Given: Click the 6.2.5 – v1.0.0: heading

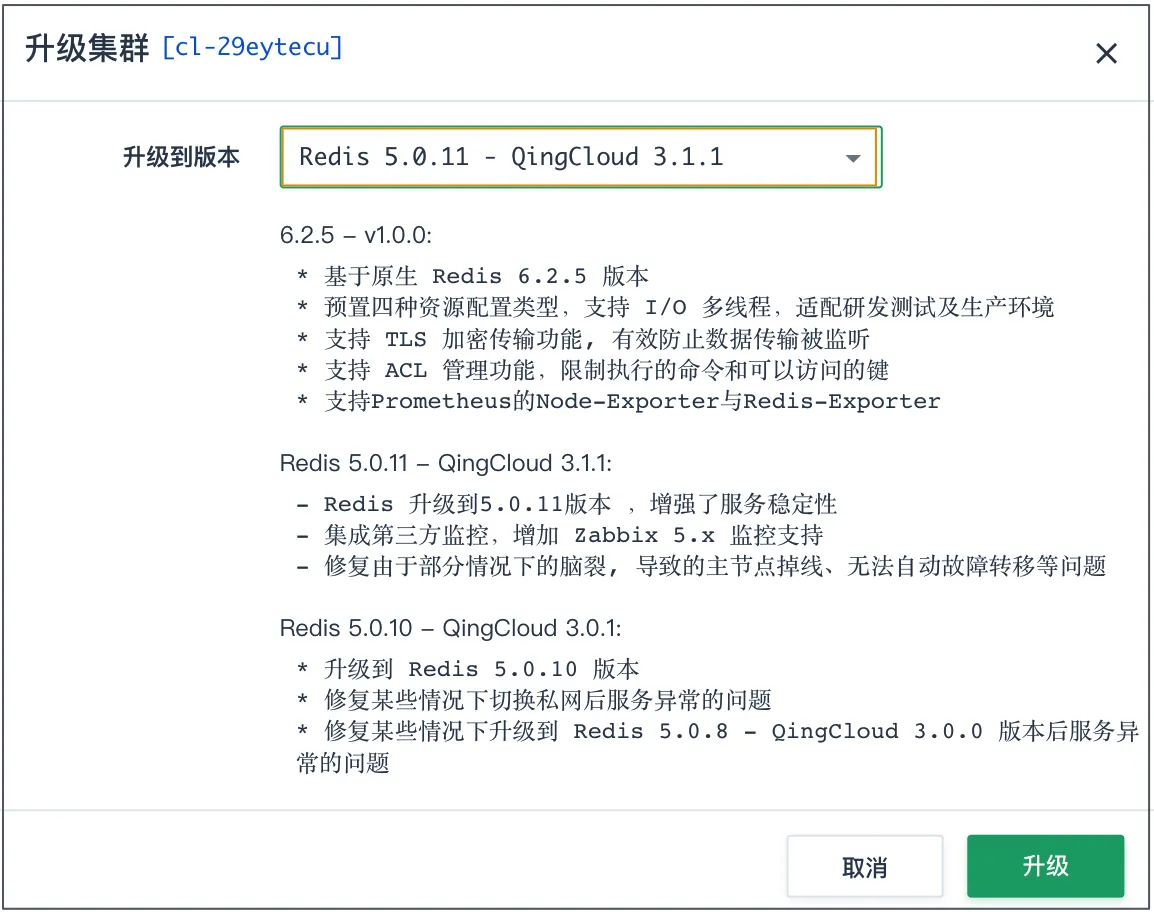Looking at the screenshot, I should coord(355,235).
